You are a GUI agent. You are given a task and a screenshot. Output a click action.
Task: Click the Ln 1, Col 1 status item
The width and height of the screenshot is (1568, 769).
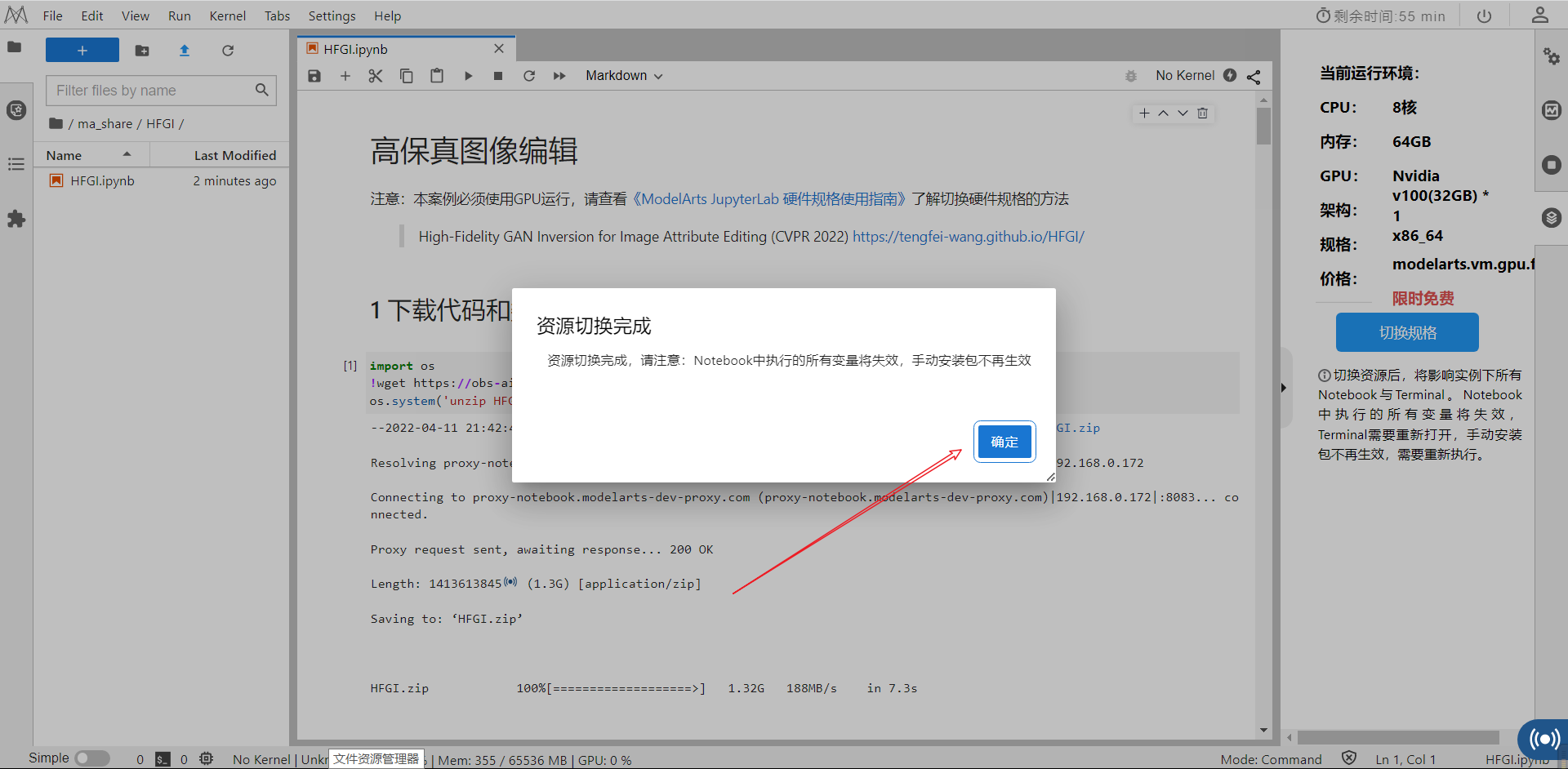pos(1405,759)
